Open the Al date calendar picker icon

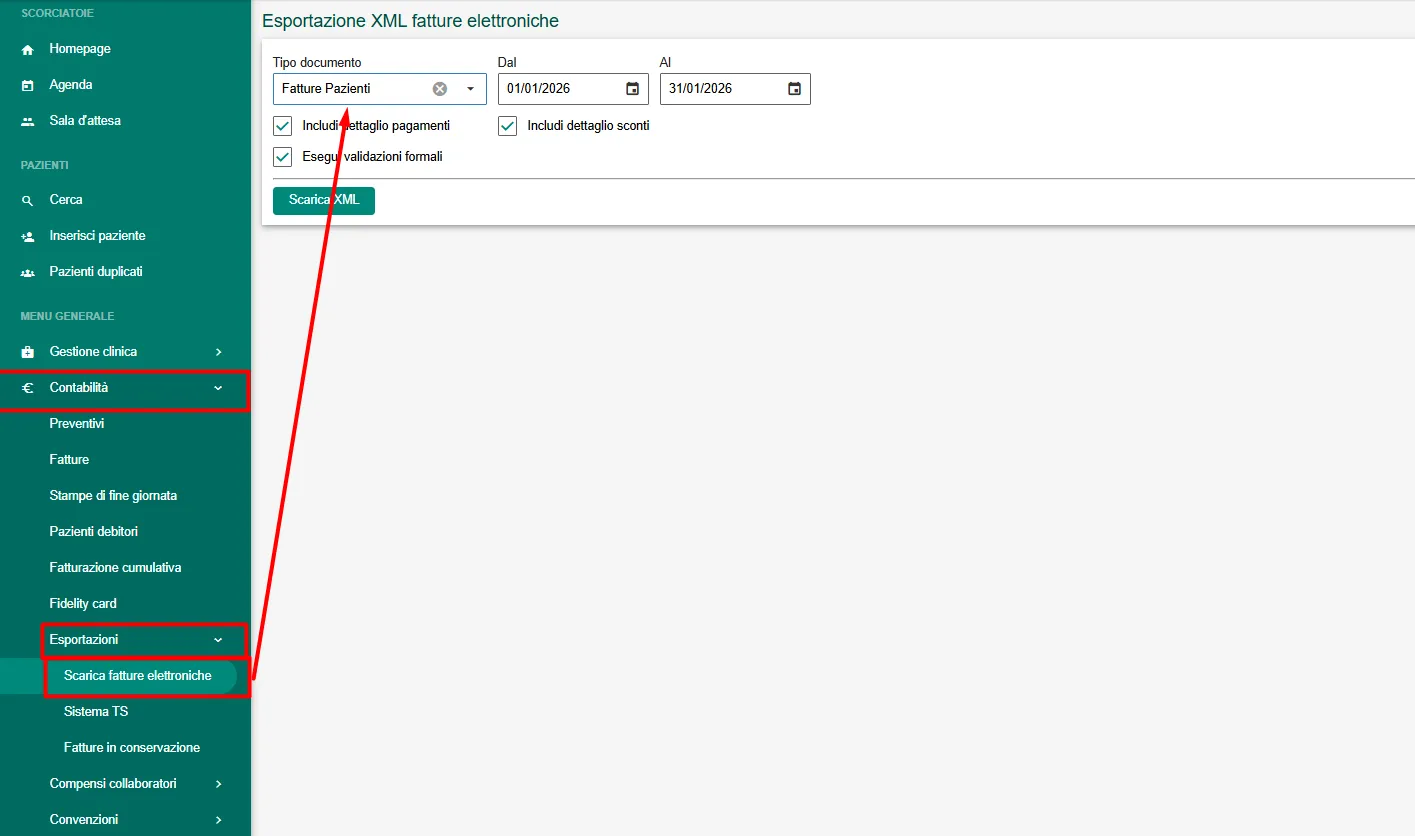click(x=794, y=89)
